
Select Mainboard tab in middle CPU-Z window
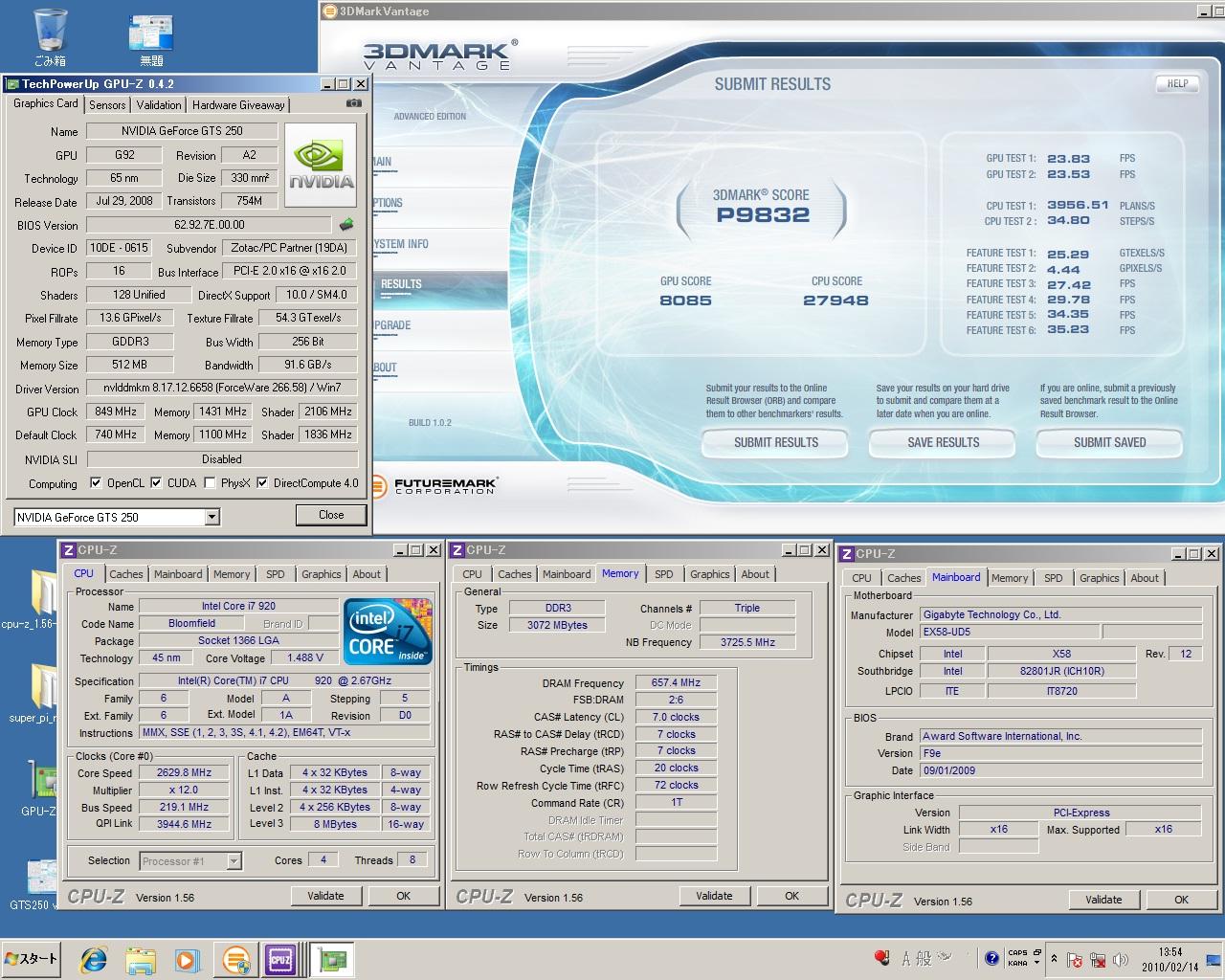click(x=567, y=574)
